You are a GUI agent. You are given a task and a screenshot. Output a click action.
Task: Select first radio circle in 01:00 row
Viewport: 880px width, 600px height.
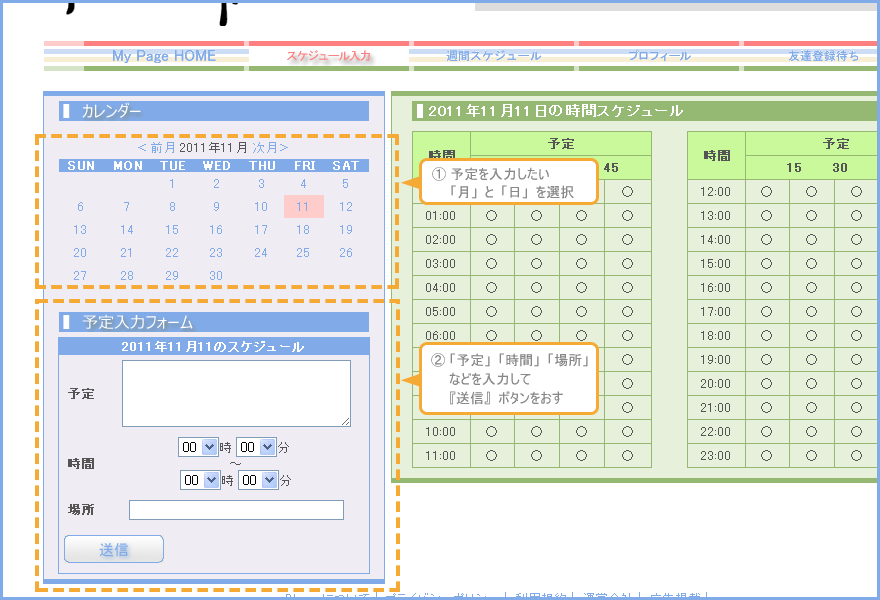pyautogui.click(x=491, y=215)
